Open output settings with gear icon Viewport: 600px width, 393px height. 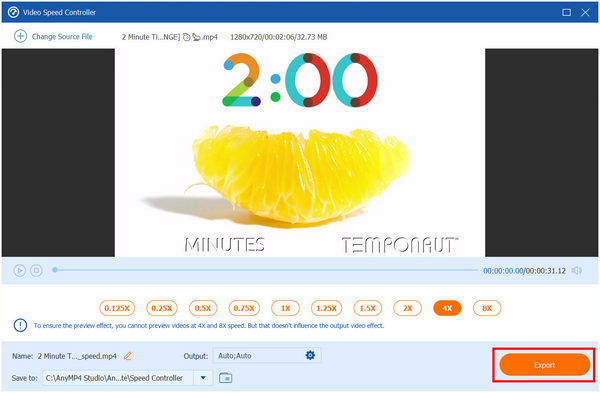[x=310, y=355]
